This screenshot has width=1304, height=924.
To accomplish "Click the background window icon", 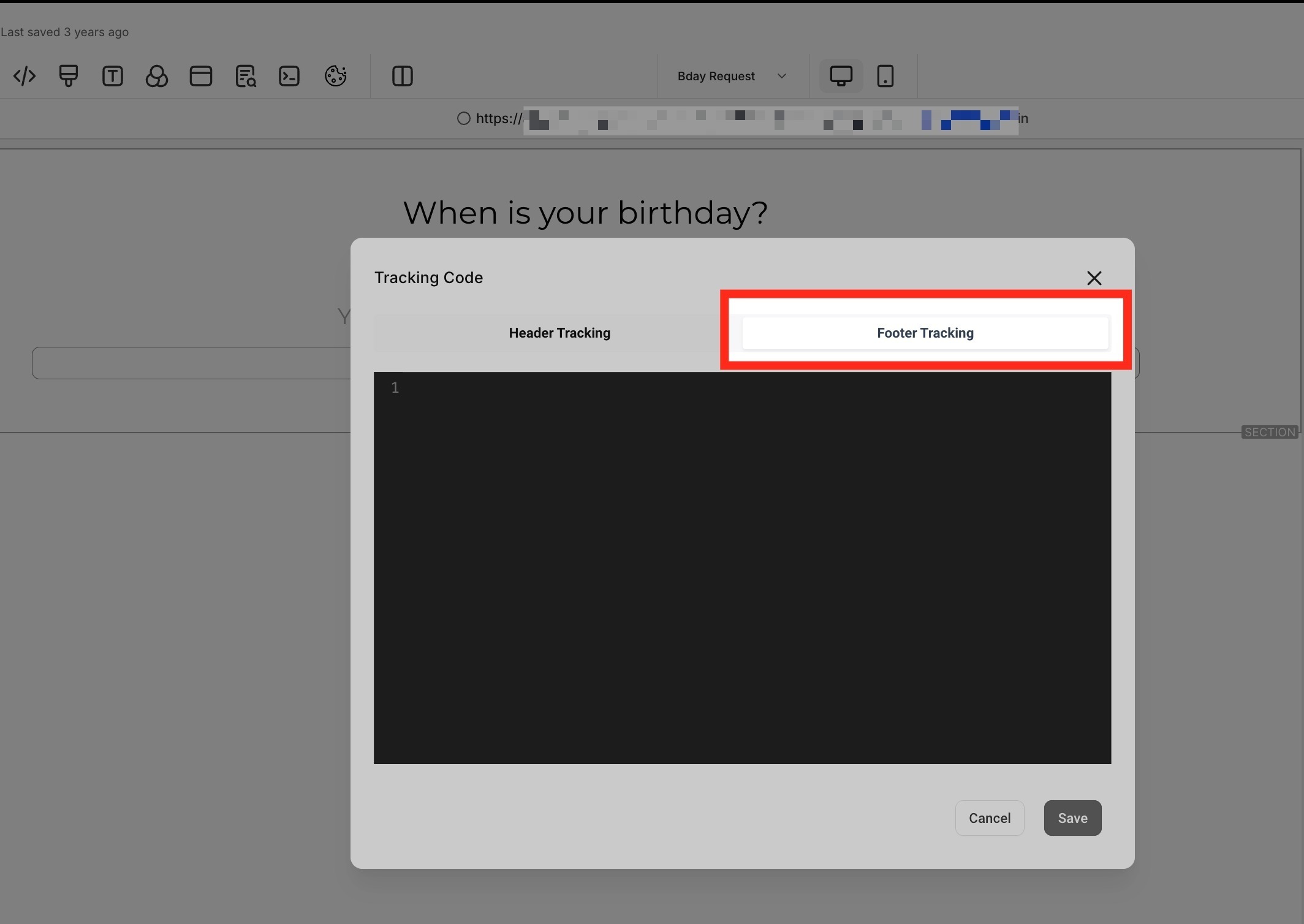I will [x=201, y=76].
